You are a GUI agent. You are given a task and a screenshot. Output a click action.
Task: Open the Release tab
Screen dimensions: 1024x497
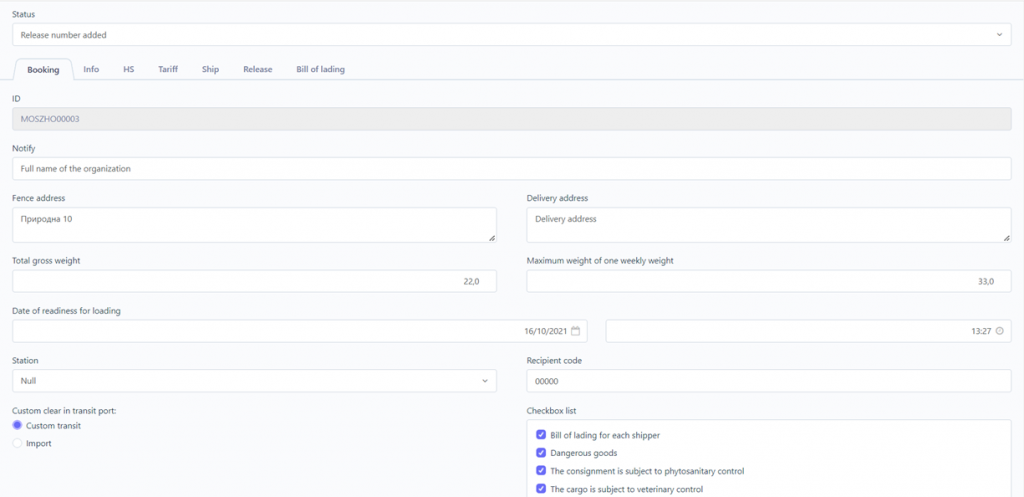click(257, 69)
